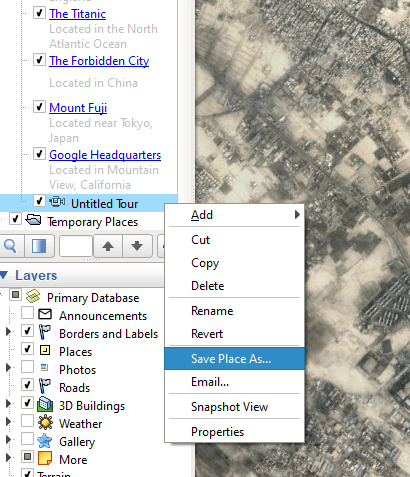Click the 3D Buildings layer icon
The width and height of the screenshot is (410, 477).
tap(45, 404)
